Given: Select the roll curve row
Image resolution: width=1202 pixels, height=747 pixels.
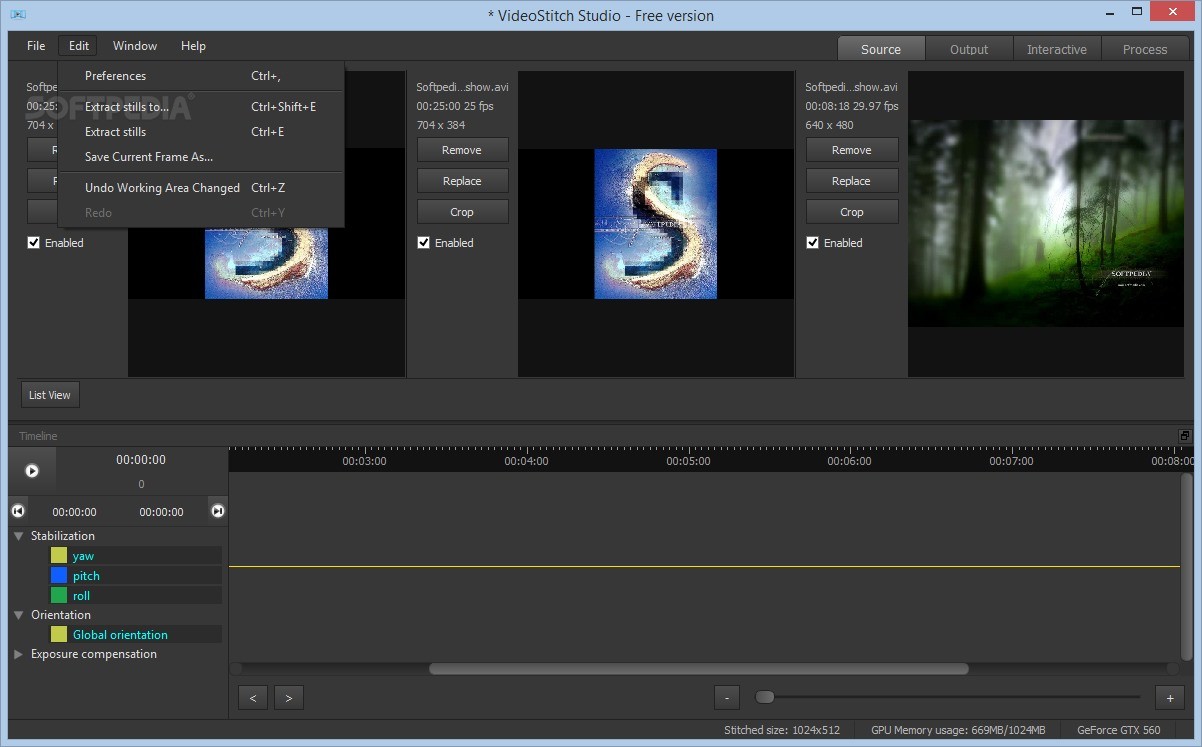Looking at the screenshot, I should point(136,596).
